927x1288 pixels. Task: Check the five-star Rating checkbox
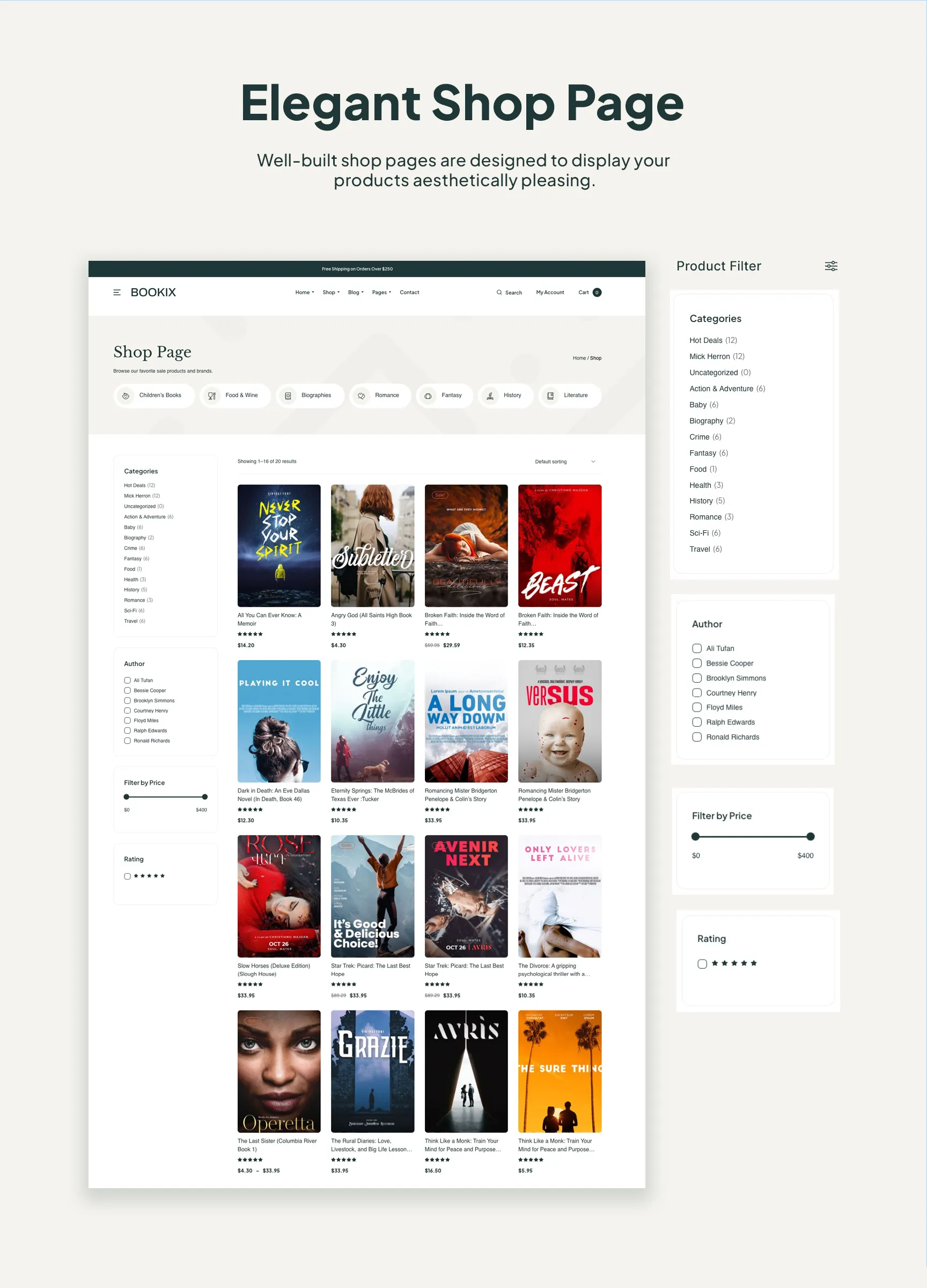(x=702, y=964)
